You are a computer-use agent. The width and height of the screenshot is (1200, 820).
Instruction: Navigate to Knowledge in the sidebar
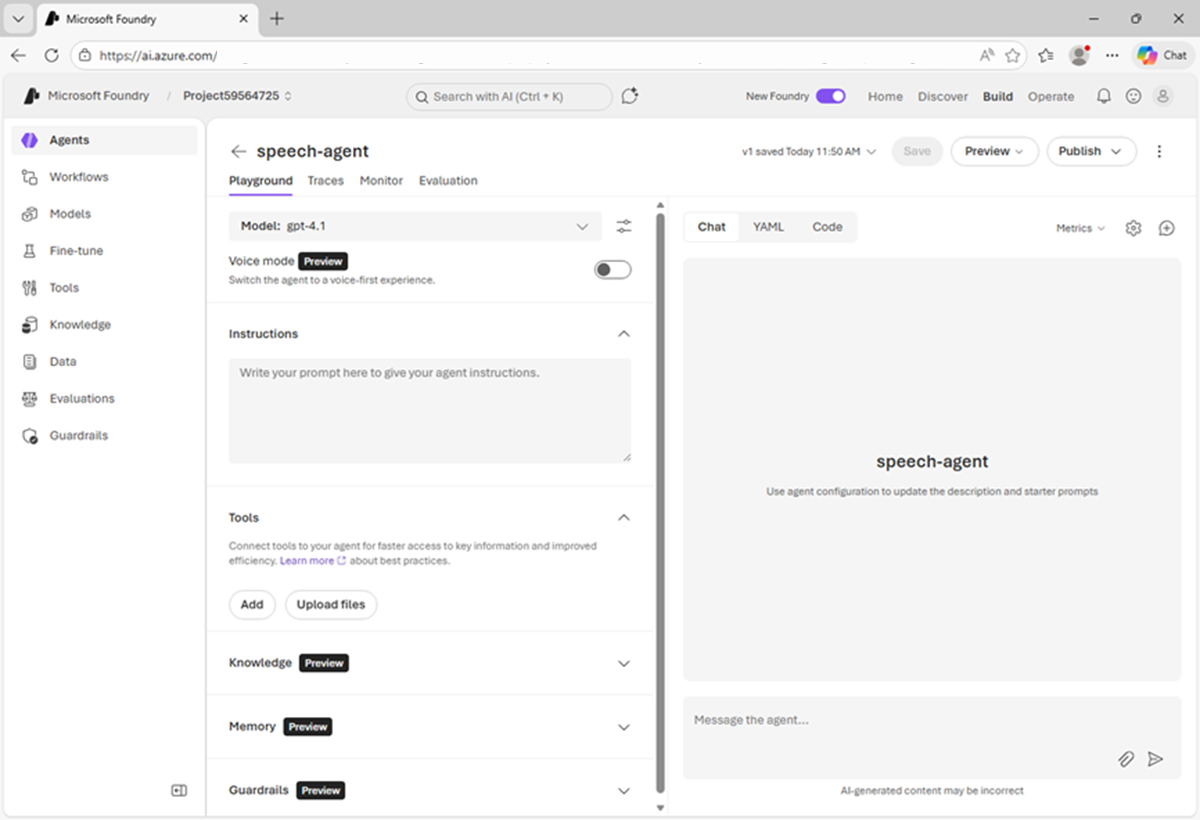pos(79,324)
